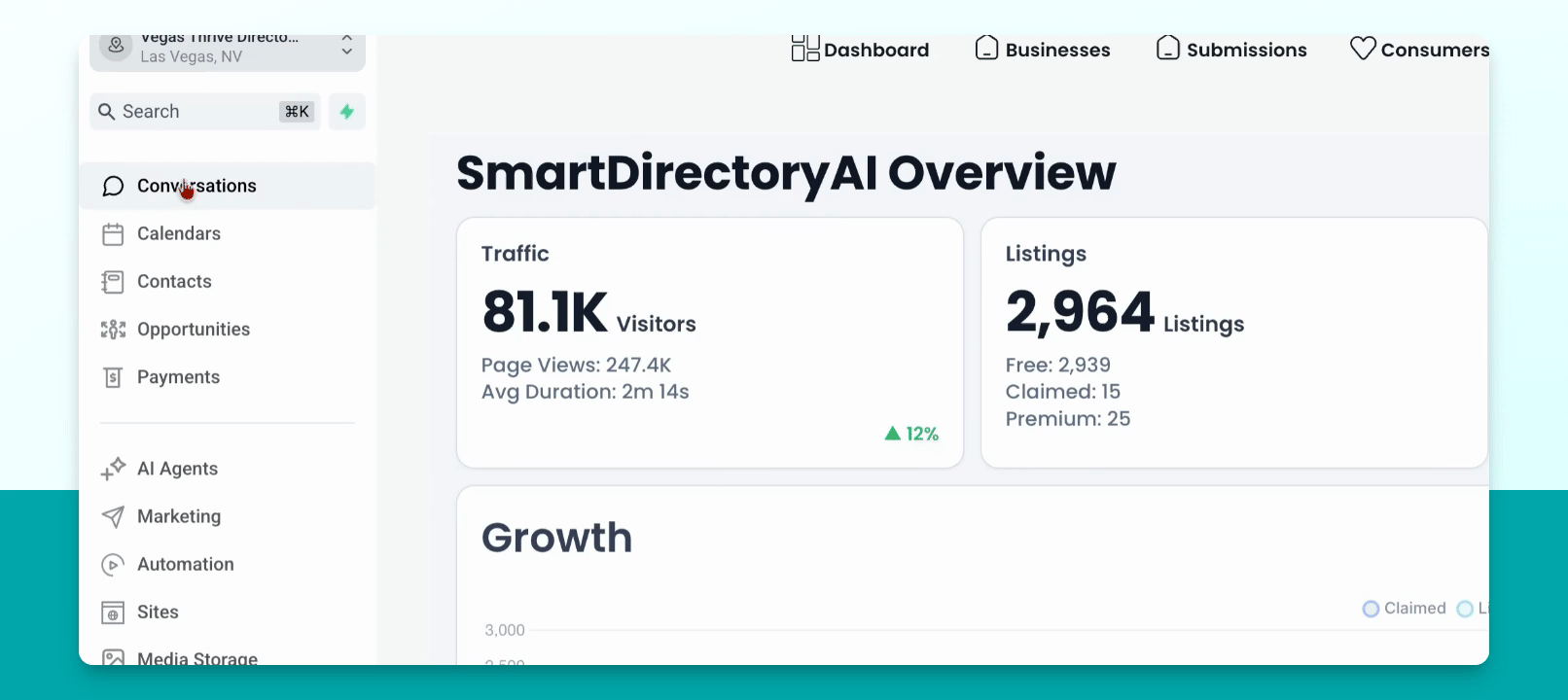Viewport: 1568px width, 700px height.
Task: Click the ⌘K shortcut badge
Action: [297, 112]
